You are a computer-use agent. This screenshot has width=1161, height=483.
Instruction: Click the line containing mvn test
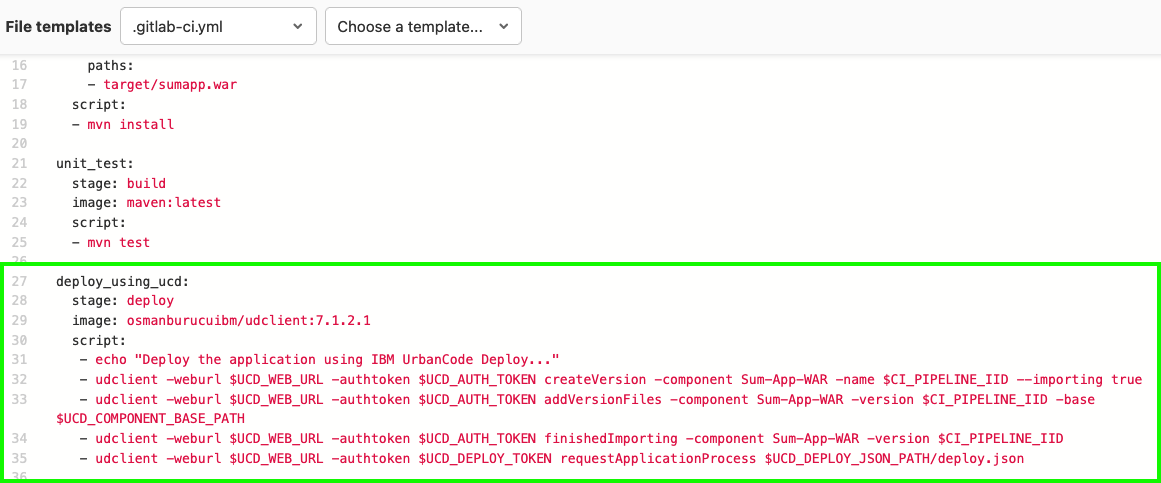pyautogui.click(x=111, y=242)
